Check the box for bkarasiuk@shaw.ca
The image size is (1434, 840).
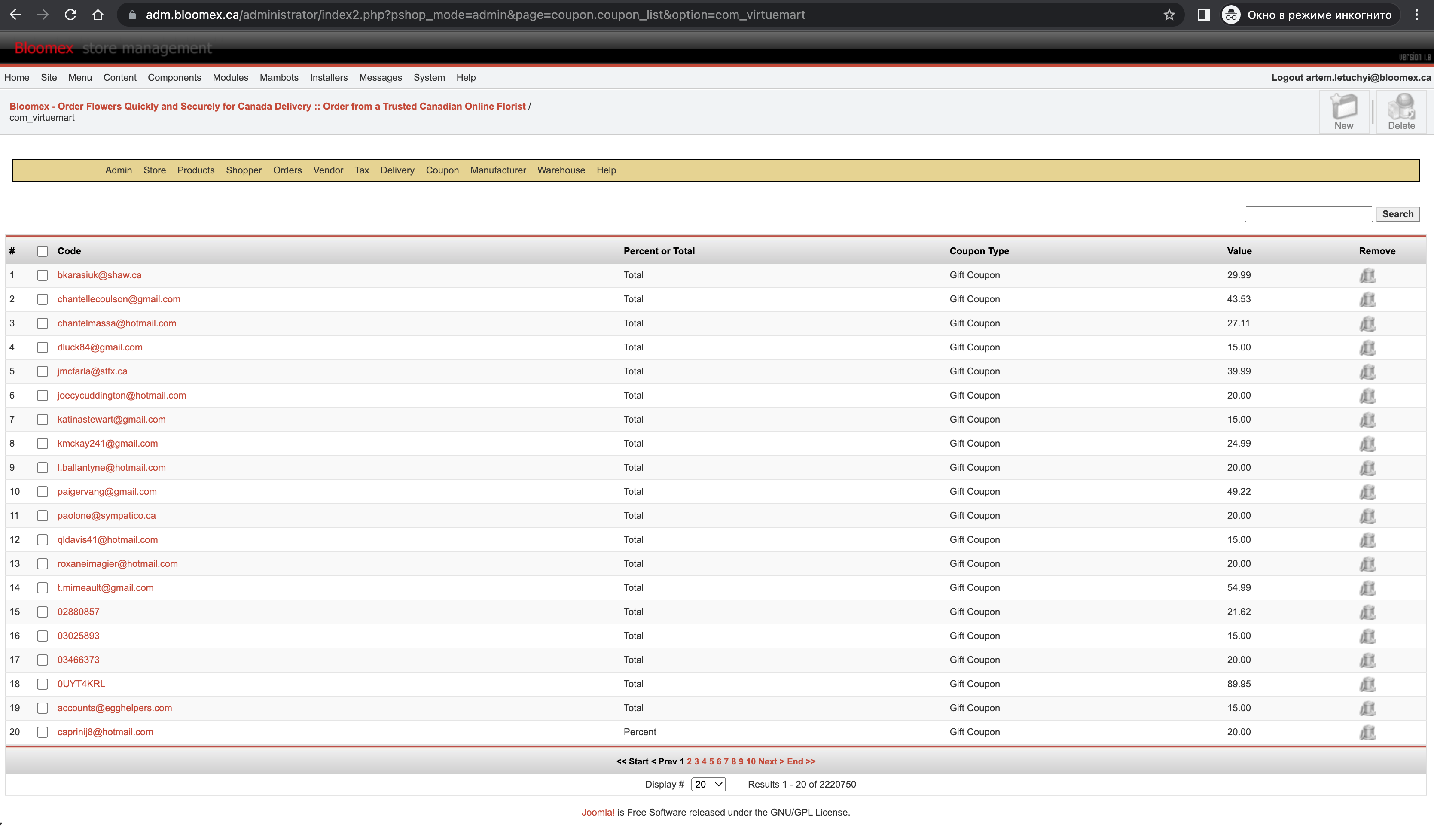(43, 275)
